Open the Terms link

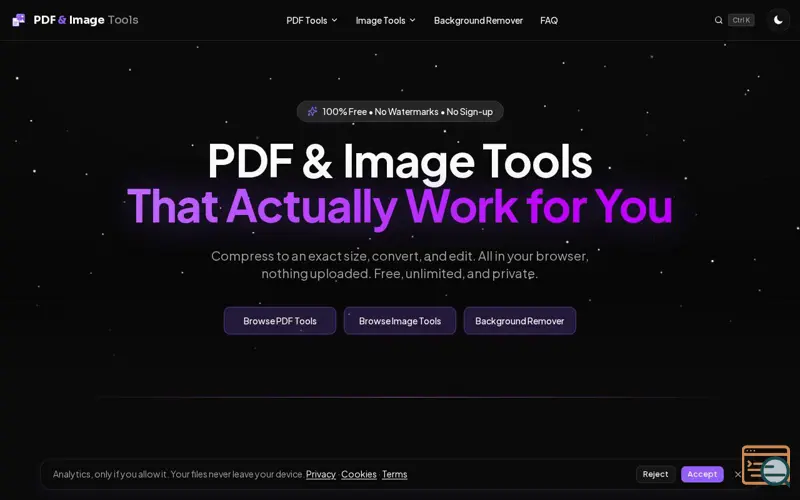pos(394,474)
